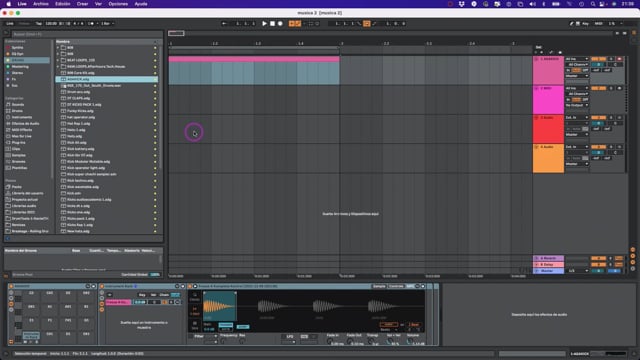Open the Max for Live category
This screenshot has height=360, width=640.
pyautogui.click(x=21, y=136)
